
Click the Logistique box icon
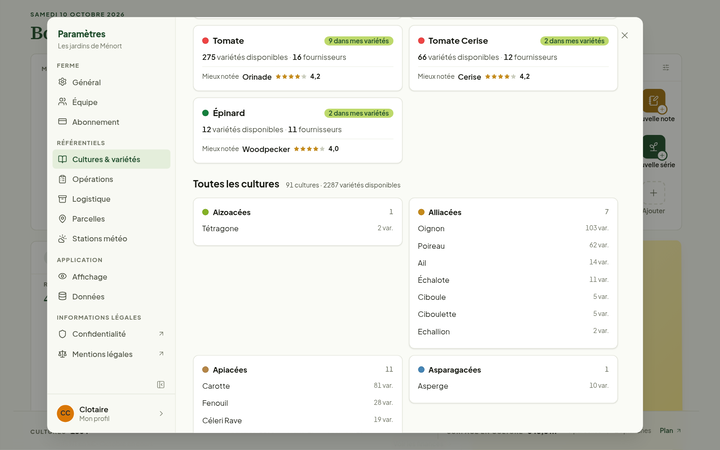[62, 199]
